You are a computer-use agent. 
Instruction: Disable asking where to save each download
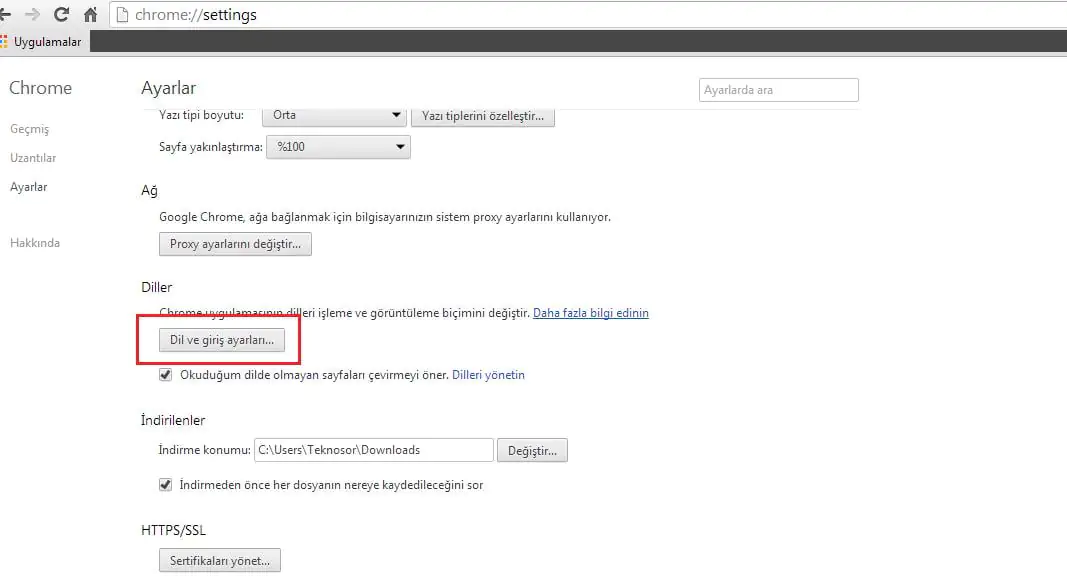(x=165, y=484)
